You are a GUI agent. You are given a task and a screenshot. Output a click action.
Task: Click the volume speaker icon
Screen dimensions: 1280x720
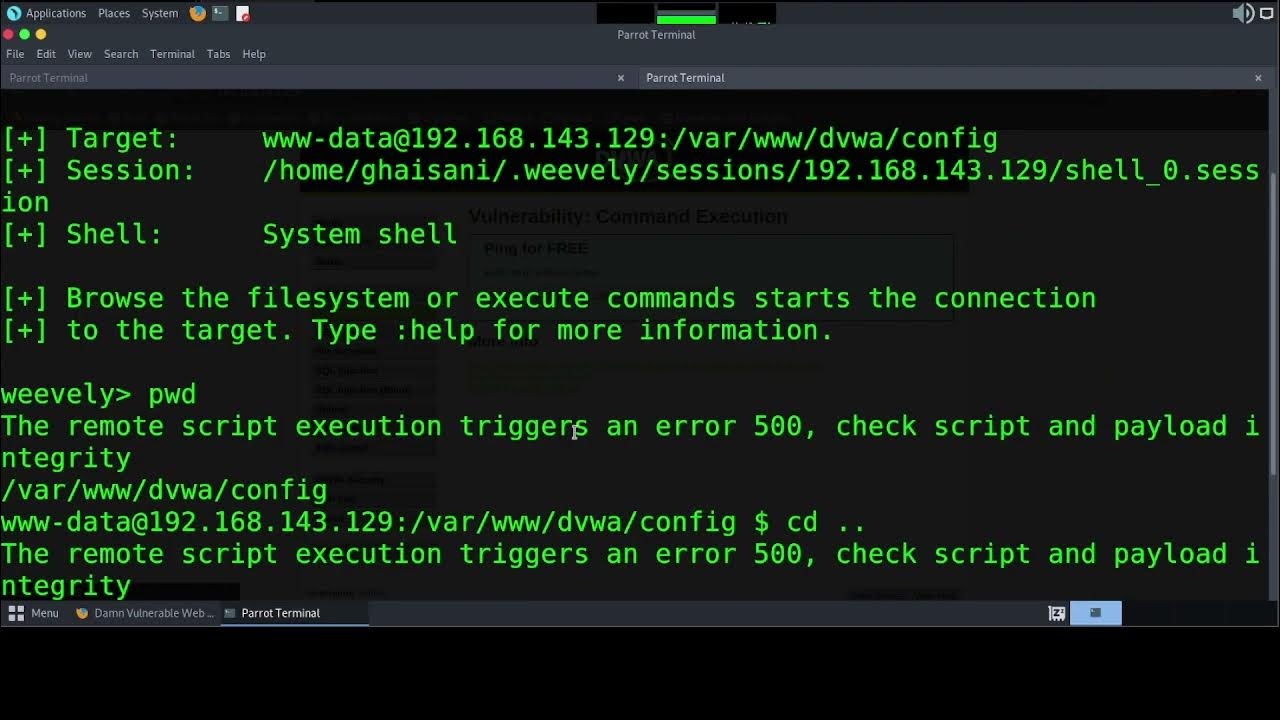click(x=1242, y=13)
